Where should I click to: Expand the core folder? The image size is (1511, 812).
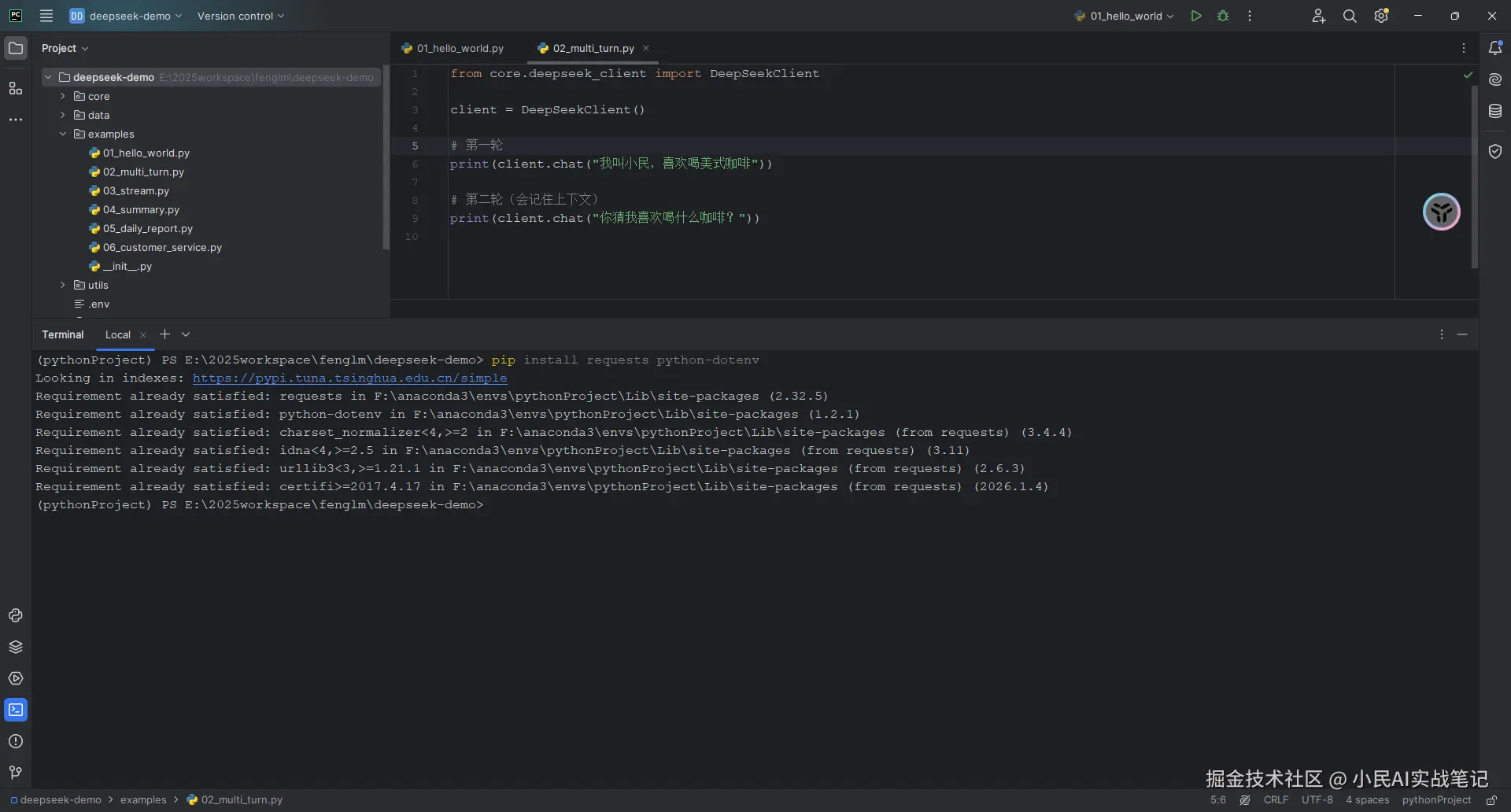pyautogui.click(x=63, y=96)
